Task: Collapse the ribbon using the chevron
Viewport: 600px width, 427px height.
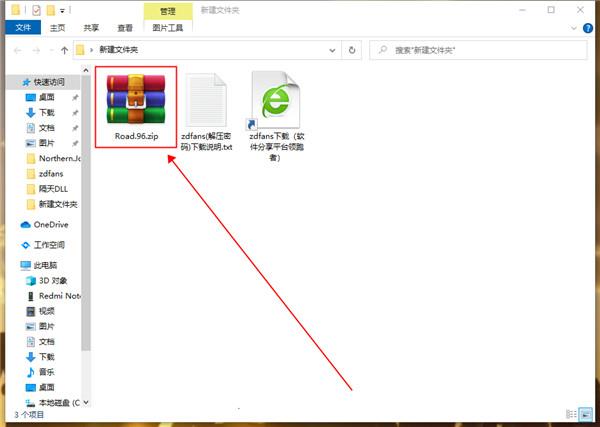Action: click(x=574, y=28)
